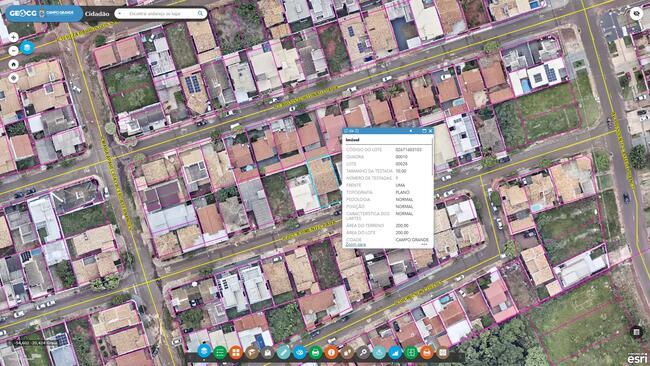Close the lot info popup
This screenshot has height=366, width=650.
coord(430,131)
